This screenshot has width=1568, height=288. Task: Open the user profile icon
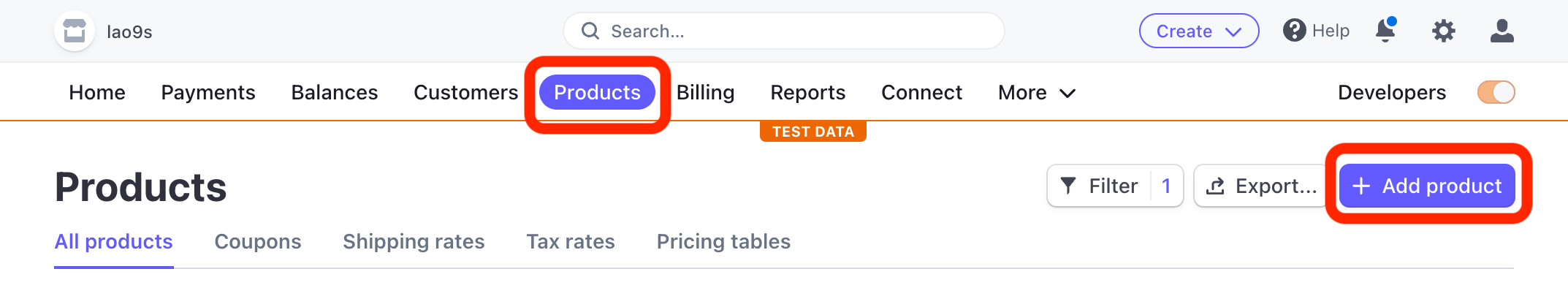click(x=1502, y=31)
